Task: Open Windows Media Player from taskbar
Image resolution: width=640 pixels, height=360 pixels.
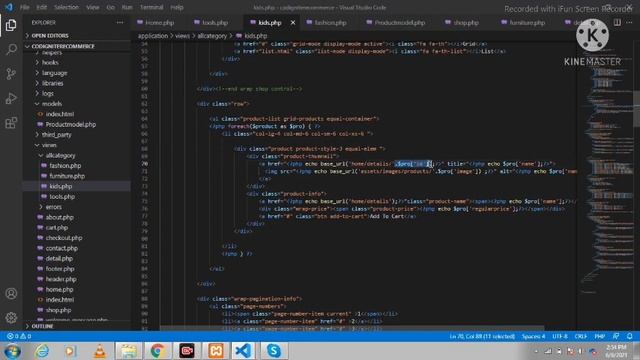Action: click(x=70, y=351)
